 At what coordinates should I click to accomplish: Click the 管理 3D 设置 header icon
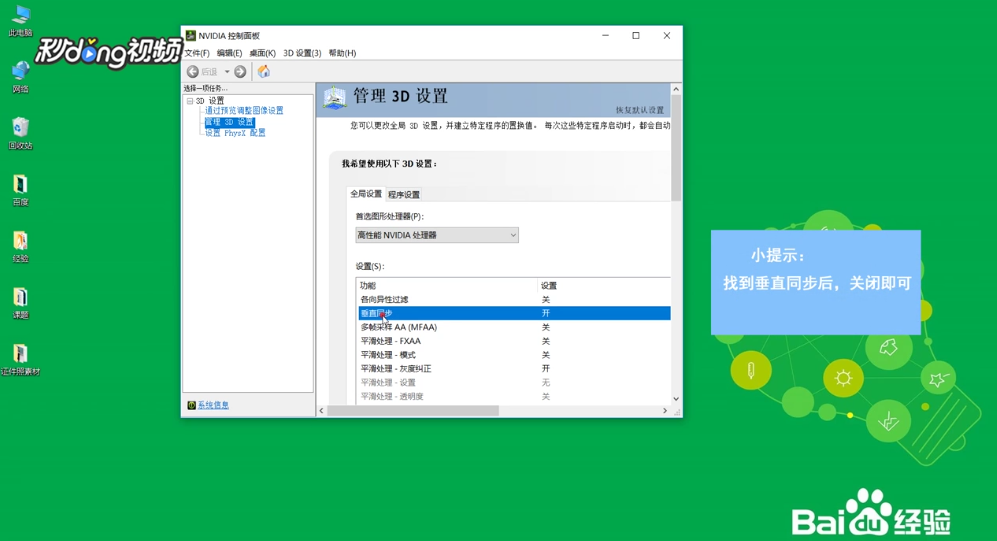334,97
